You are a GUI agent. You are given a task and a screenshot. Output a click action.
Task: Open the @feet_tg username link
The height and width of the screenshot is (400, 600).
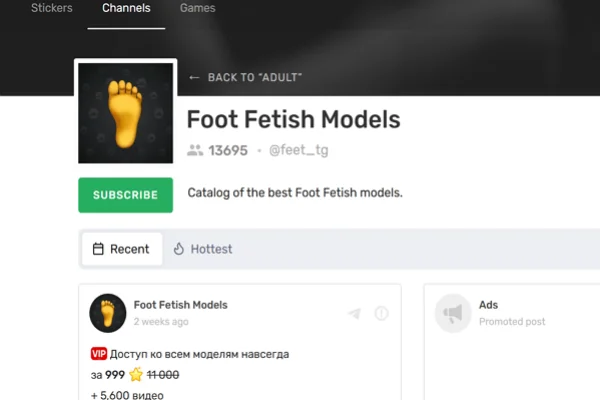coord(298,150)
